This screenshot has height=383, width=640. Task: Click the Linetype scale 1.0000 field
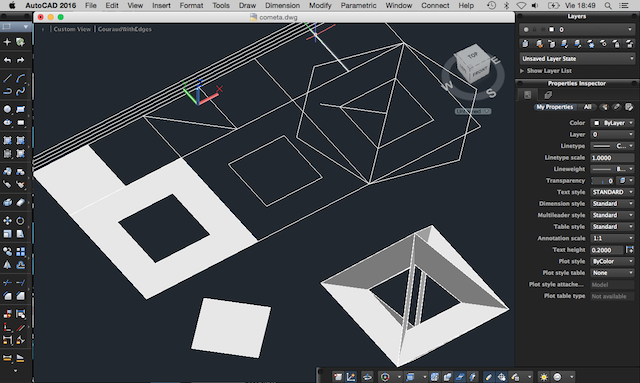pyautogui.click(x=613, y=157)
